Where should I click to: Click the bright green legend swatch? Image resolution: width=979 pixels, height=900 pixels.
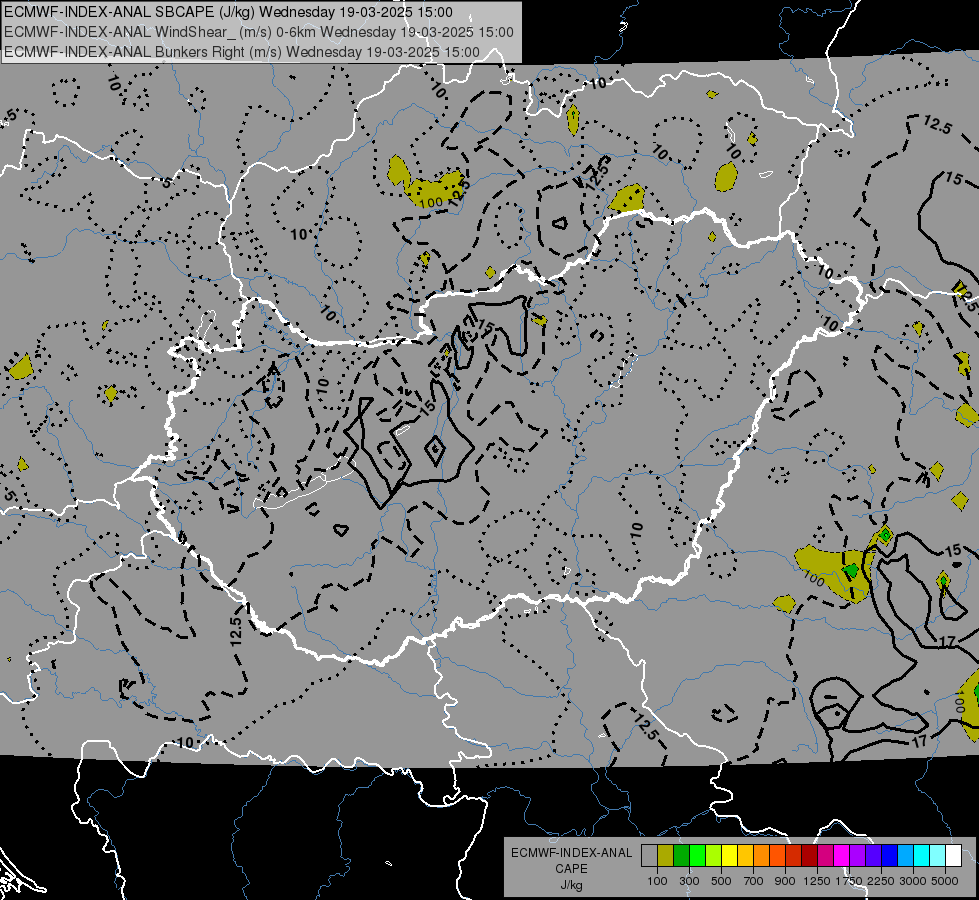[x=697, y=856]
